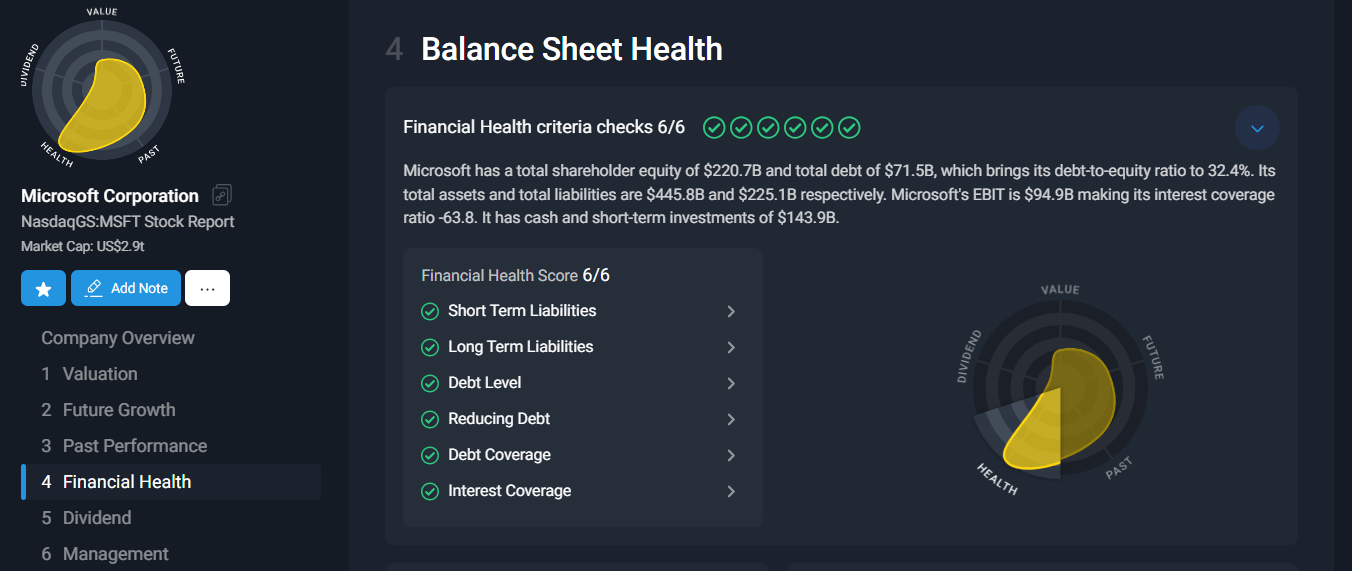Screen dimensions: 1352x571
Task: Click the last green check in criteria checks
Action: [x=849, y=127]
